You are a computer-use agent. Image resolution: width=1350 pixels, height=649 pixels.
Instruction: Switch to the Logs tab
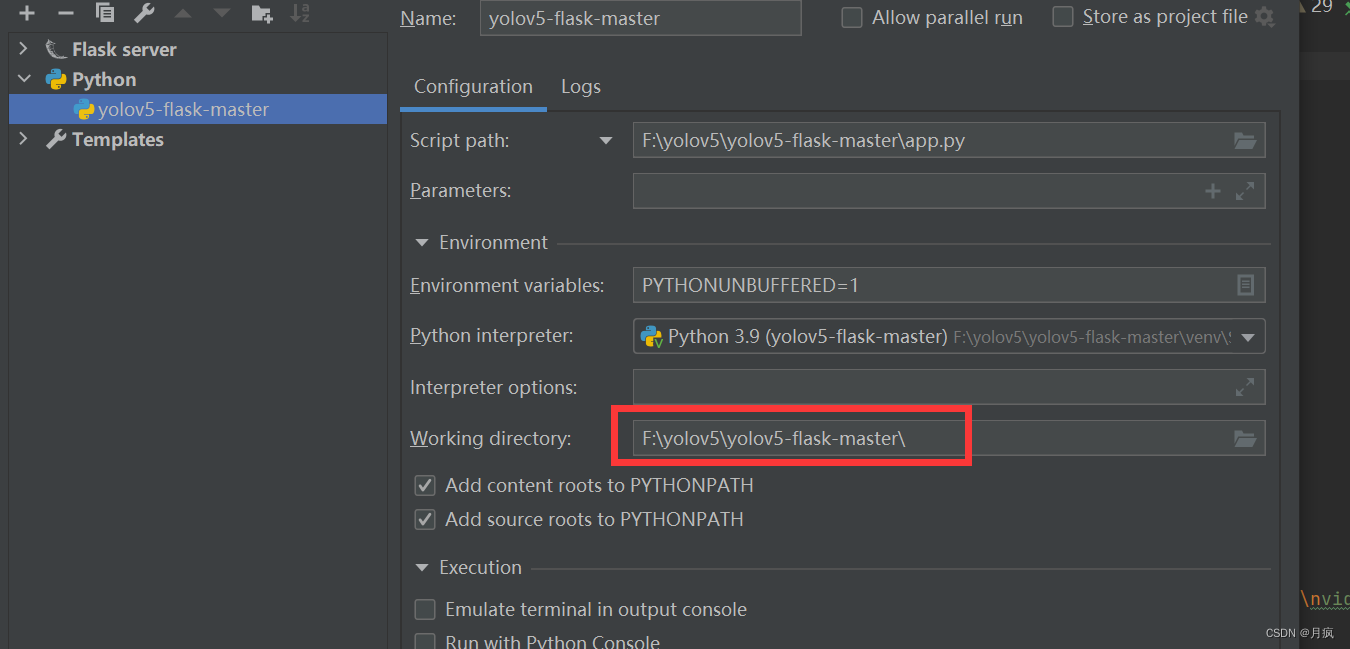[x=581, y=87]
